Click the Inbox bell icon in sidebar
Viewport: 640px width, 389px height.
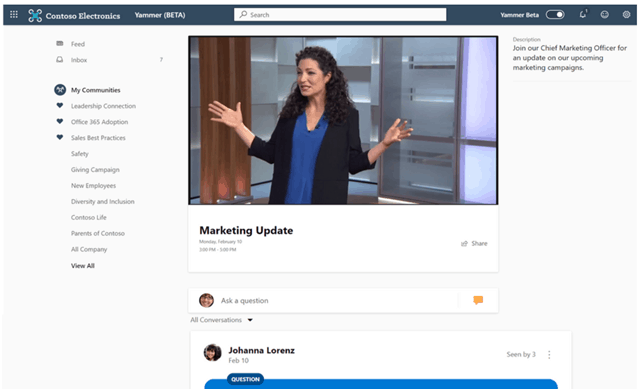60,60
